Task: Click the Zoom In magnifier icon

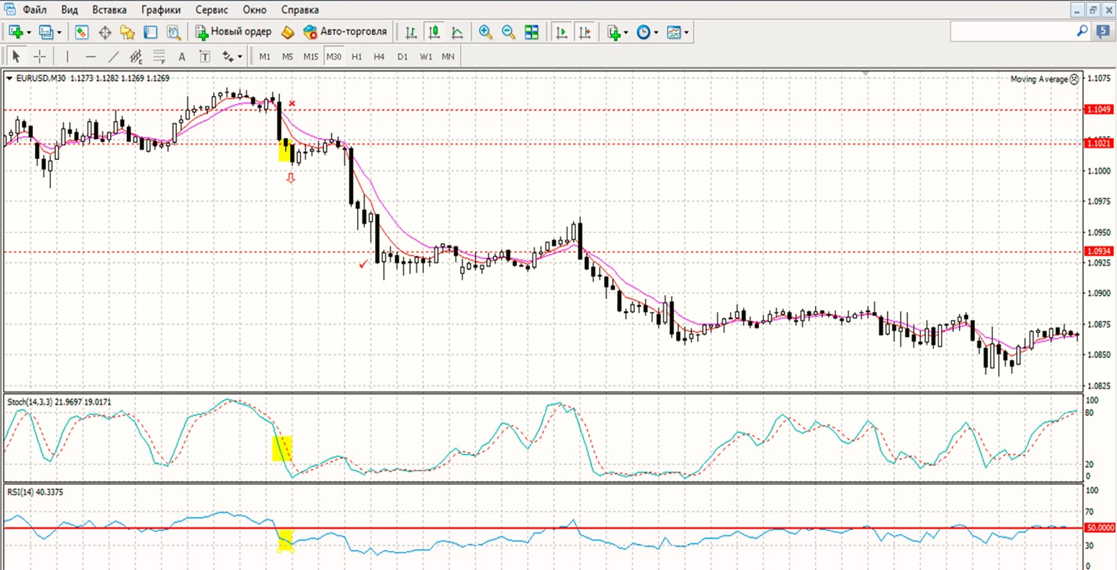Action: point(485,32)
